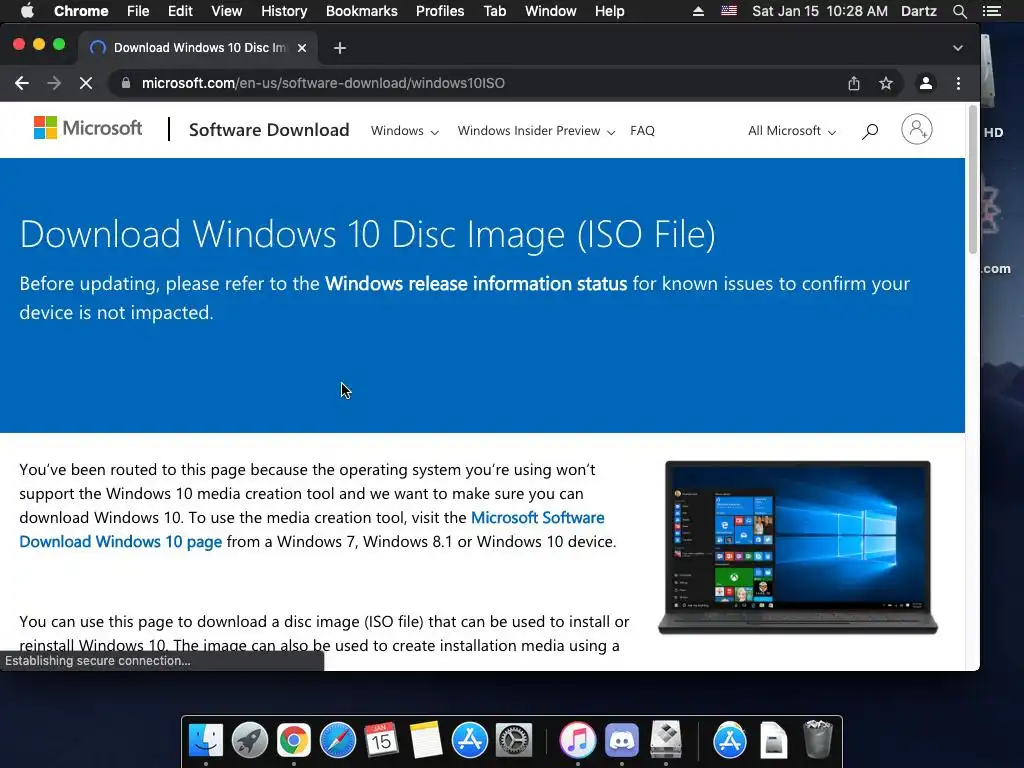Screen dimensions: 1024x768
Task: Open Calendar from the dock
Action: pos(381,740)
